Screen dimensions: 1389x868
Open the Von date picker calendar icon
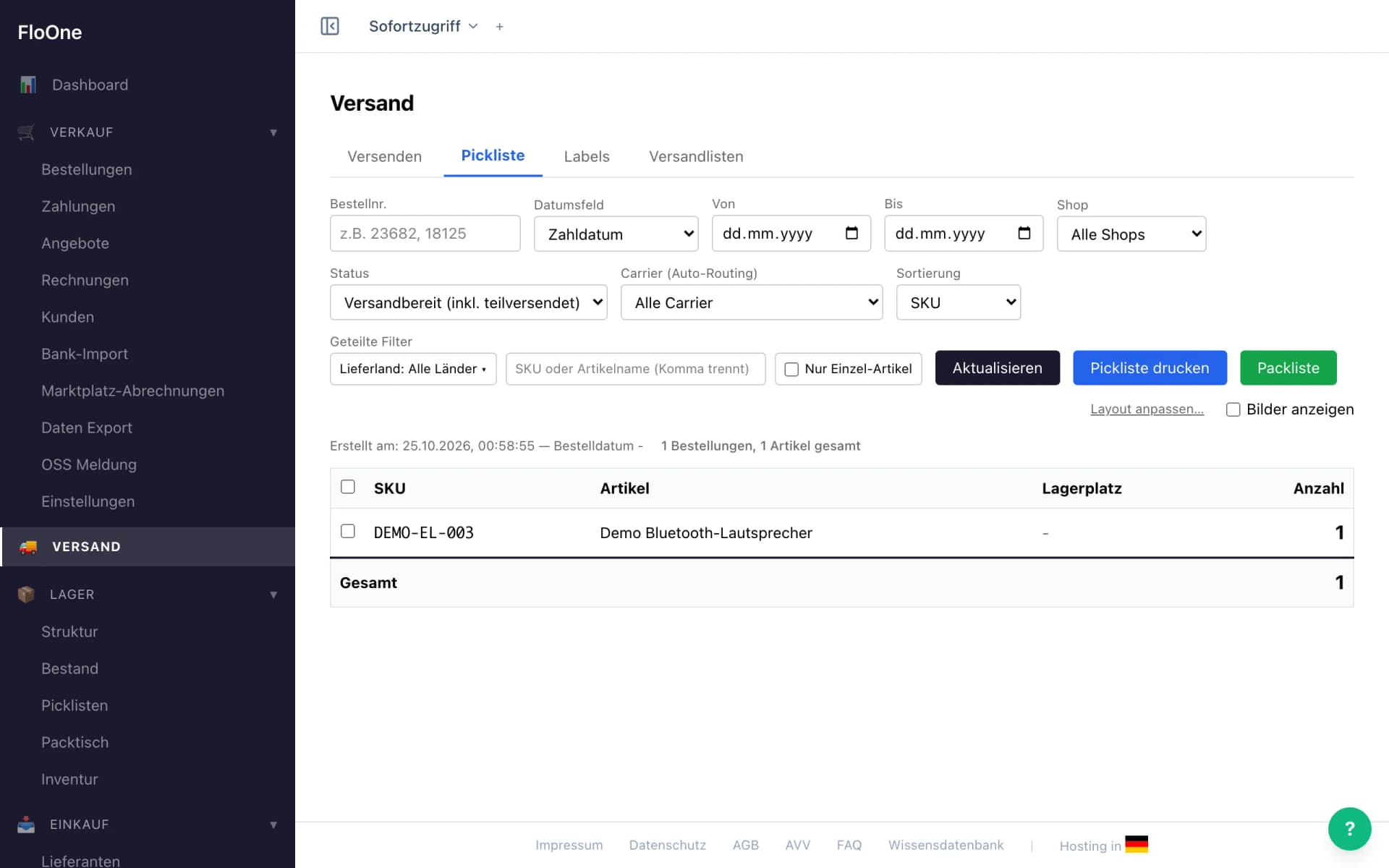(x=851, y=233)
